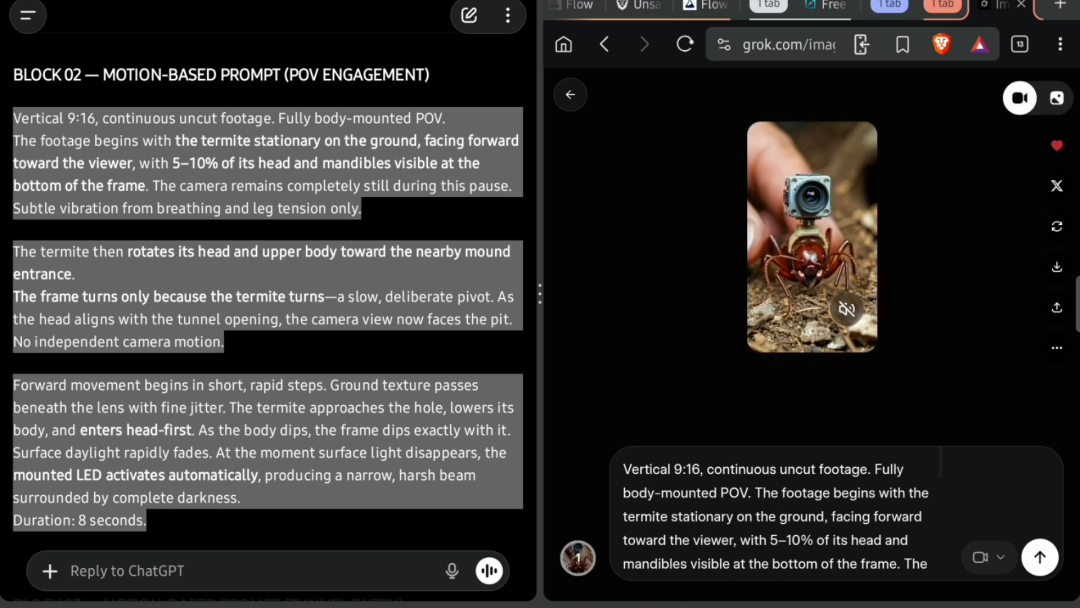This screenshot has height=608, width=1080.
Task: Click the plus attachment icon beside Reply to ChatGPT
Action: 50,571
